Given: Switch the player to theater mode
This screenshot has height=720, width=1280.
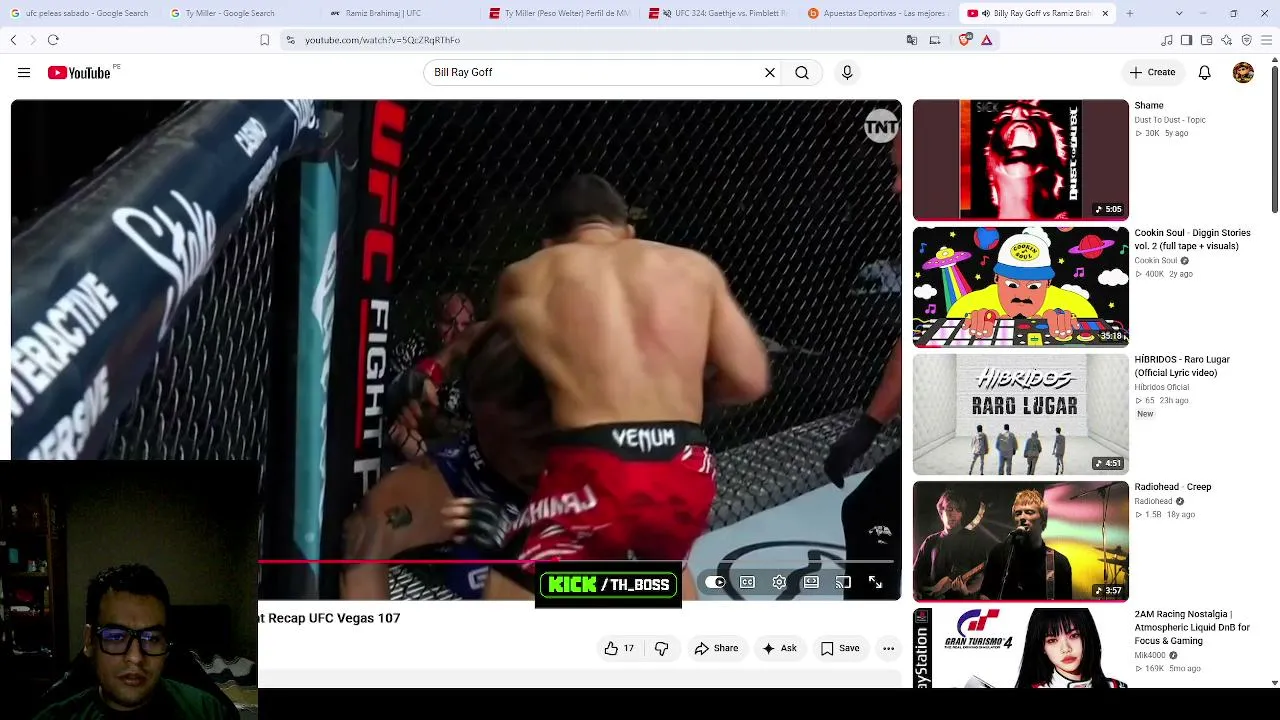Looking at the screenshot, I should point(811,582).
